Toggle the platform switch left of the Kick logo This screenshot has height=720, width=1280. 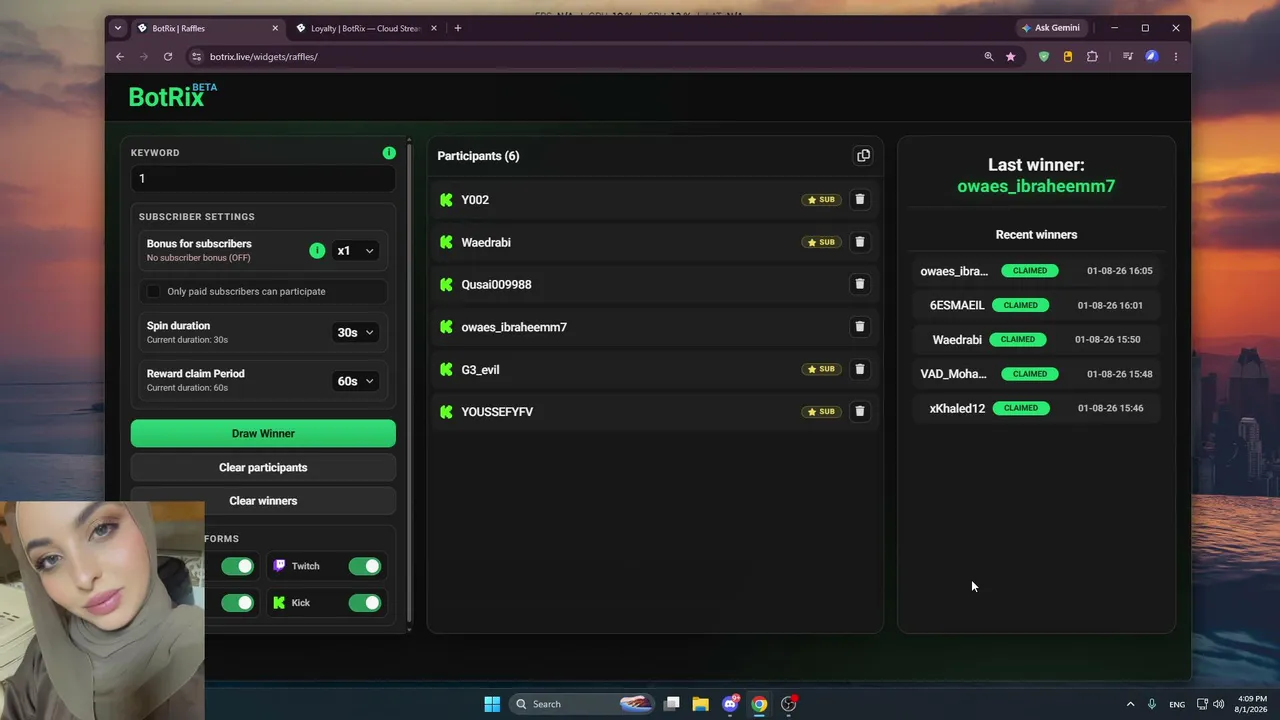(x=237, y=603)
